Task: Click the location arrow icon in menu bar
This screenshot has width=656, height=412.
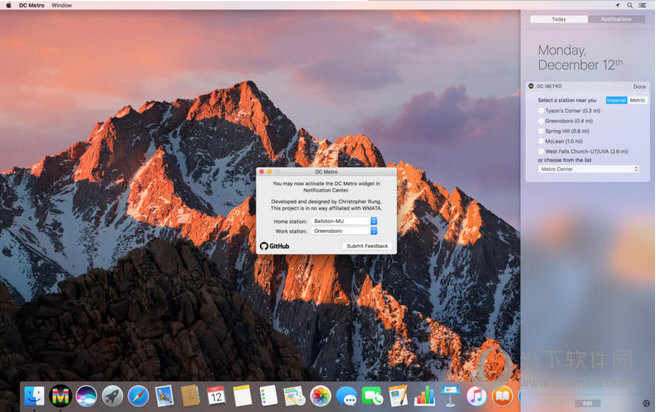Action: click(618, 5)
